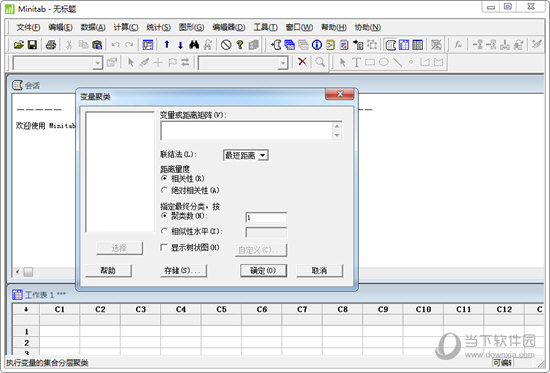Open the Worksheets Folder blue icon

[x=289, y=45]
